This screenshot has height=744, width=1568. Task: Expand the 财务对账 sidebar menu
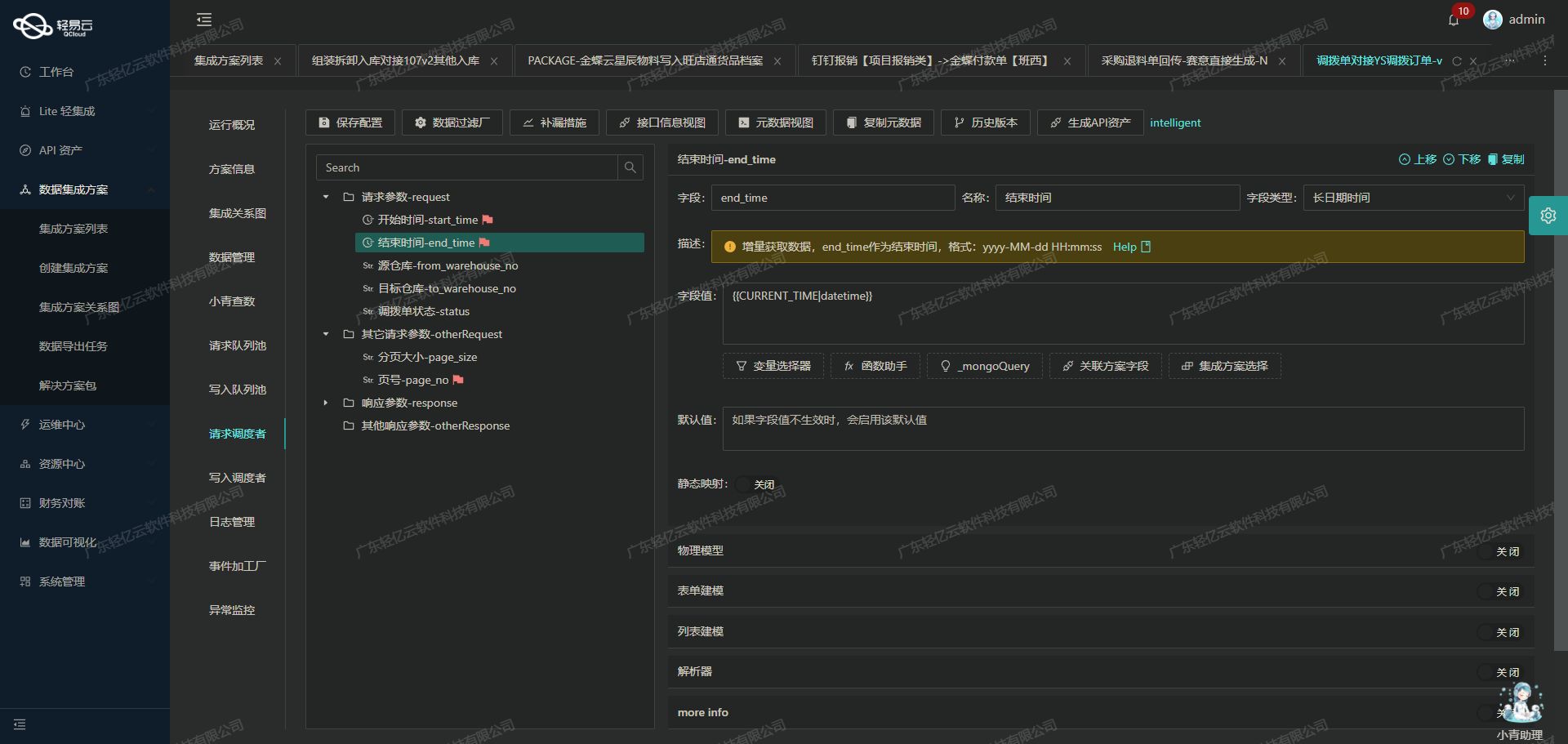(85, 503)
